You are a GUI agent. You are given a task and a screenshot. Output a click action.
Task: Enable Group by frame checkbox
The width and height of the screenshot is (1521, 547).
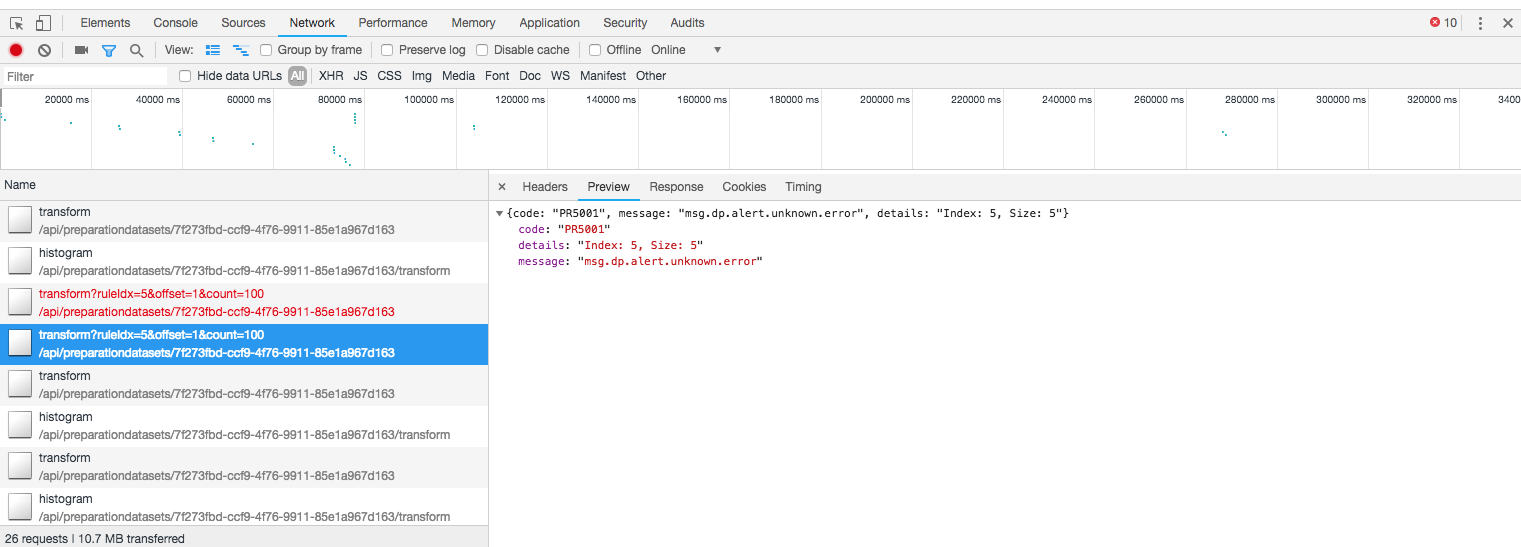266,50
